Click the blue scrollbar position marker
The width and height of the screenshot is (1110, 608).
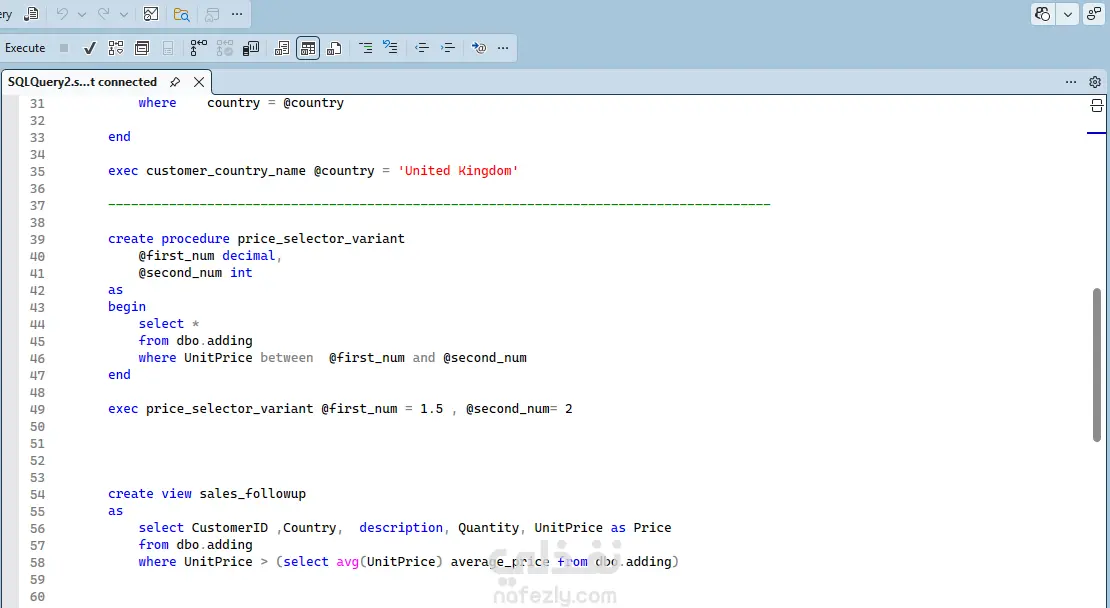1097,132
